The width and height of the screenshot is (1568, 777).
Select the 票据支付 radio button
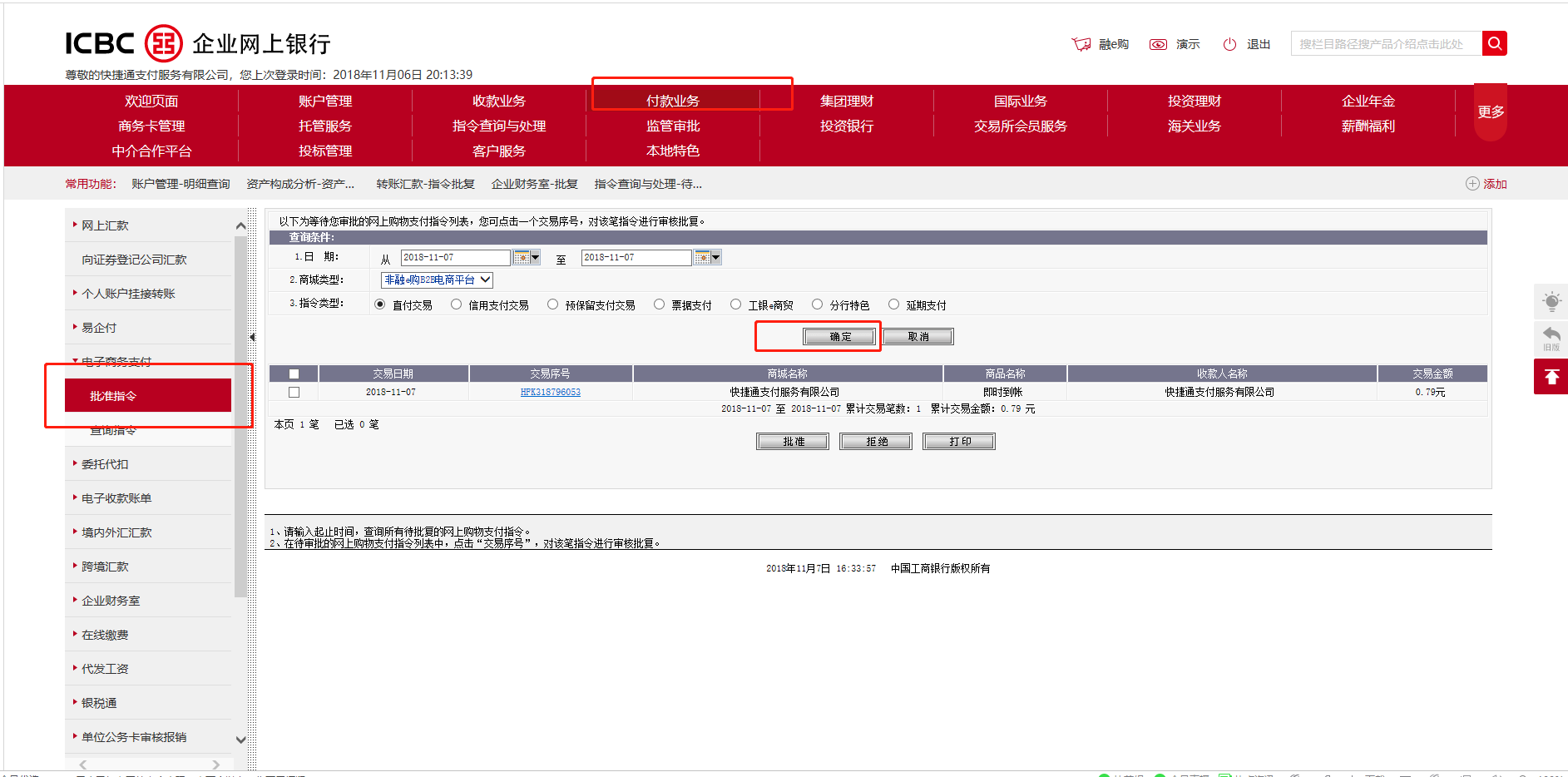pyautogui.click(x=659, y=304)
